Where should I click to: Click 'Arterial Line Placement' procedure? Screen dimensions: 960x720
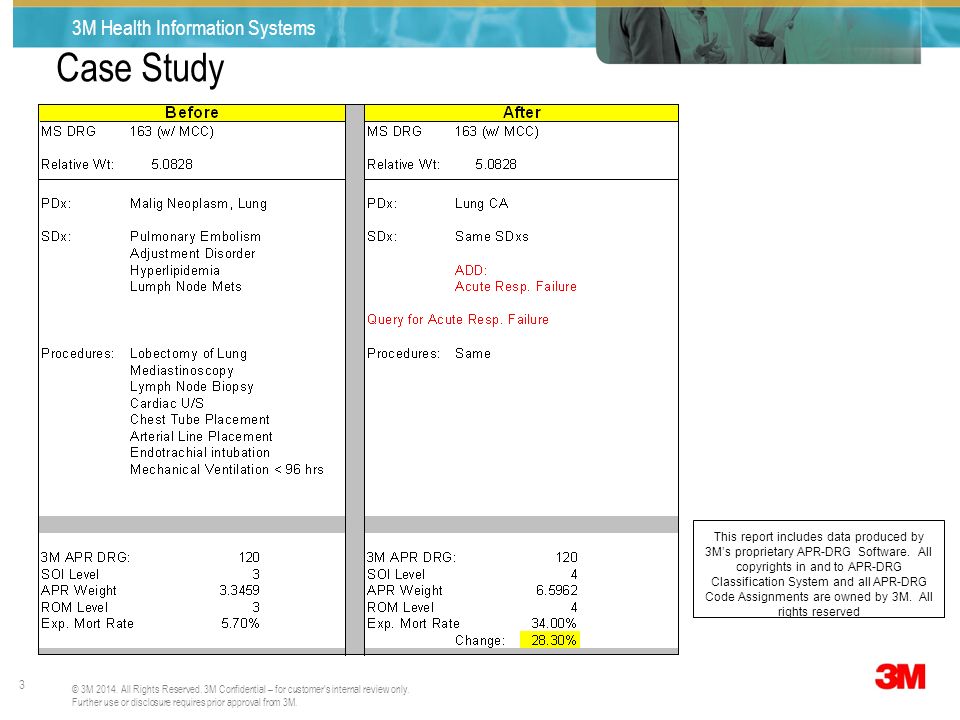coord(201,437)
